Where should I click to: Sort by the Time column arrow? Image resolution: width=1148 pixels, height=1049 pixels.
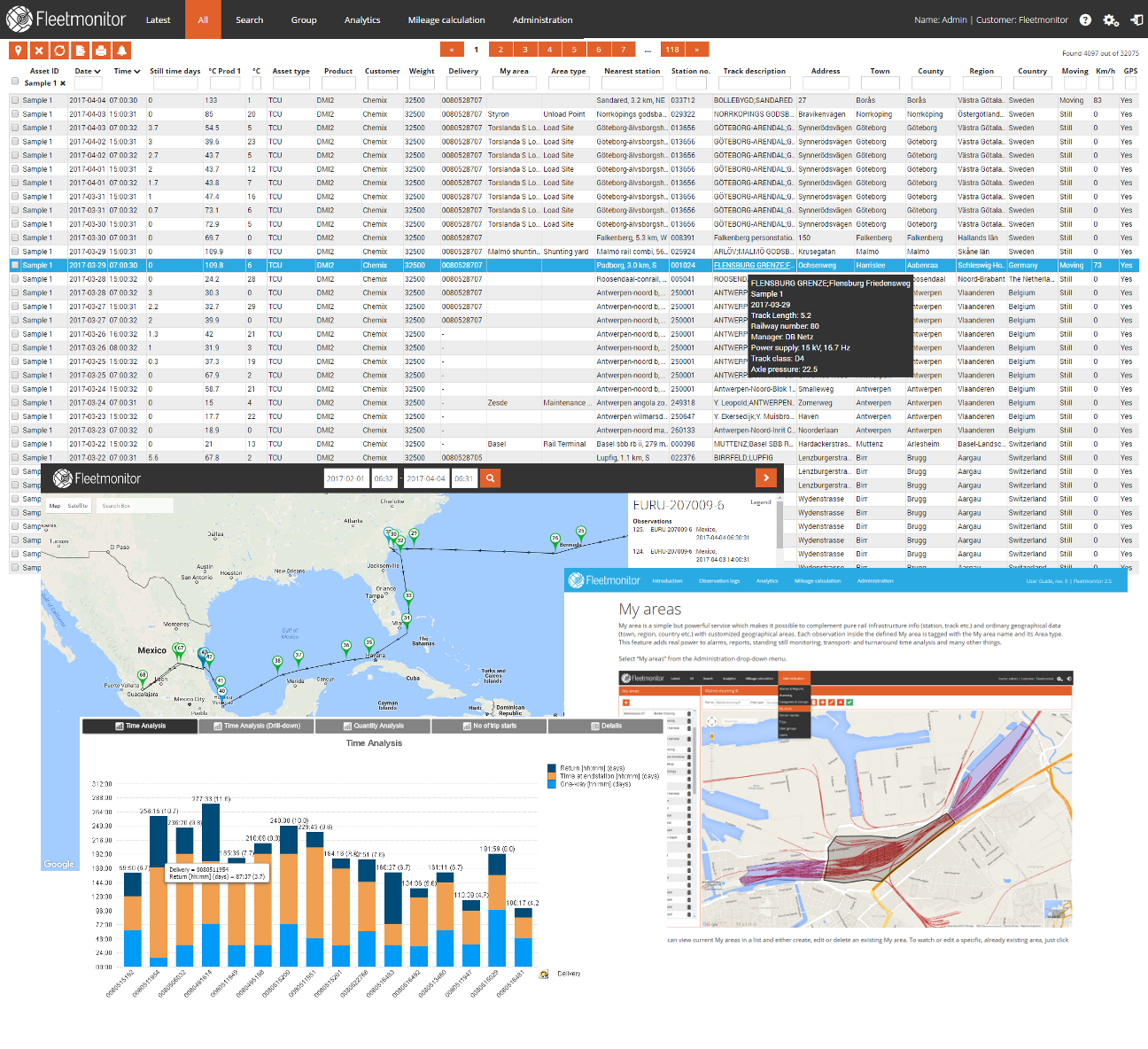(136, 71)
